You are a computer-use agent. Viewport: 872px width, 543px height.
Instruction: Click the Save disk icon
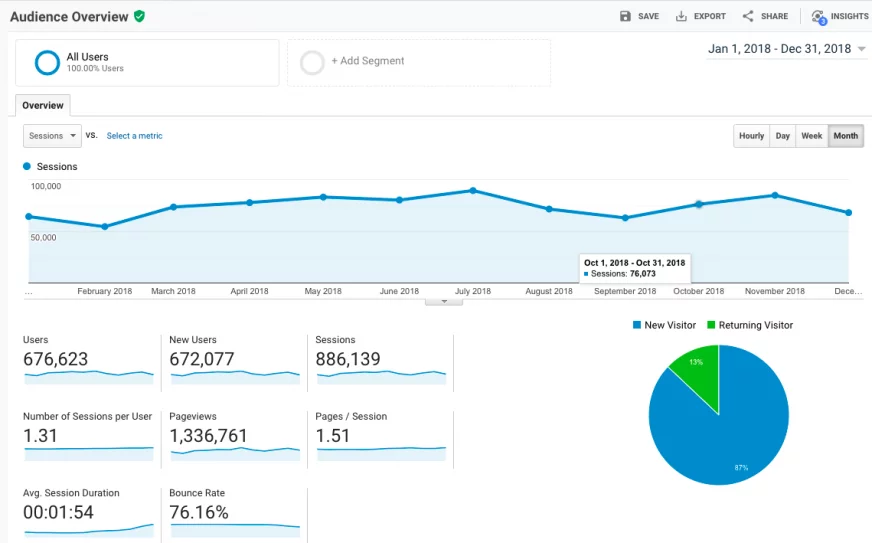click(625, 16)
